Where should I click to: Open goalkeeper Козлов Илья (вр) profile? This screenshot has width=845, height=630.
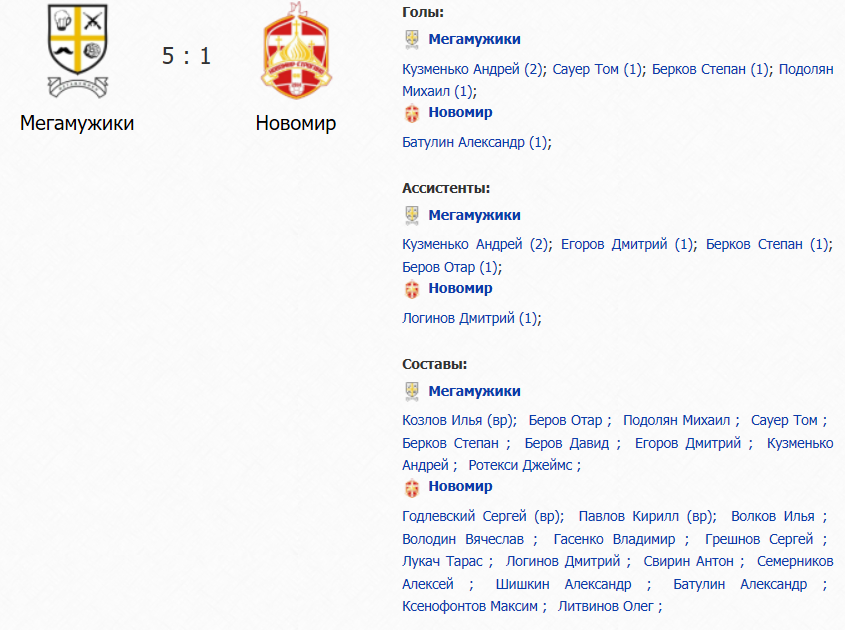point(458,420)
